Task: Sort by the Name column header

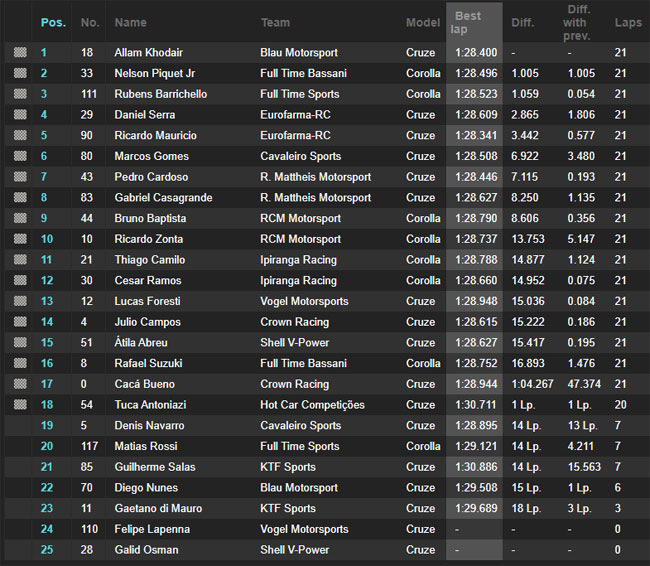Action: (131, 22)
